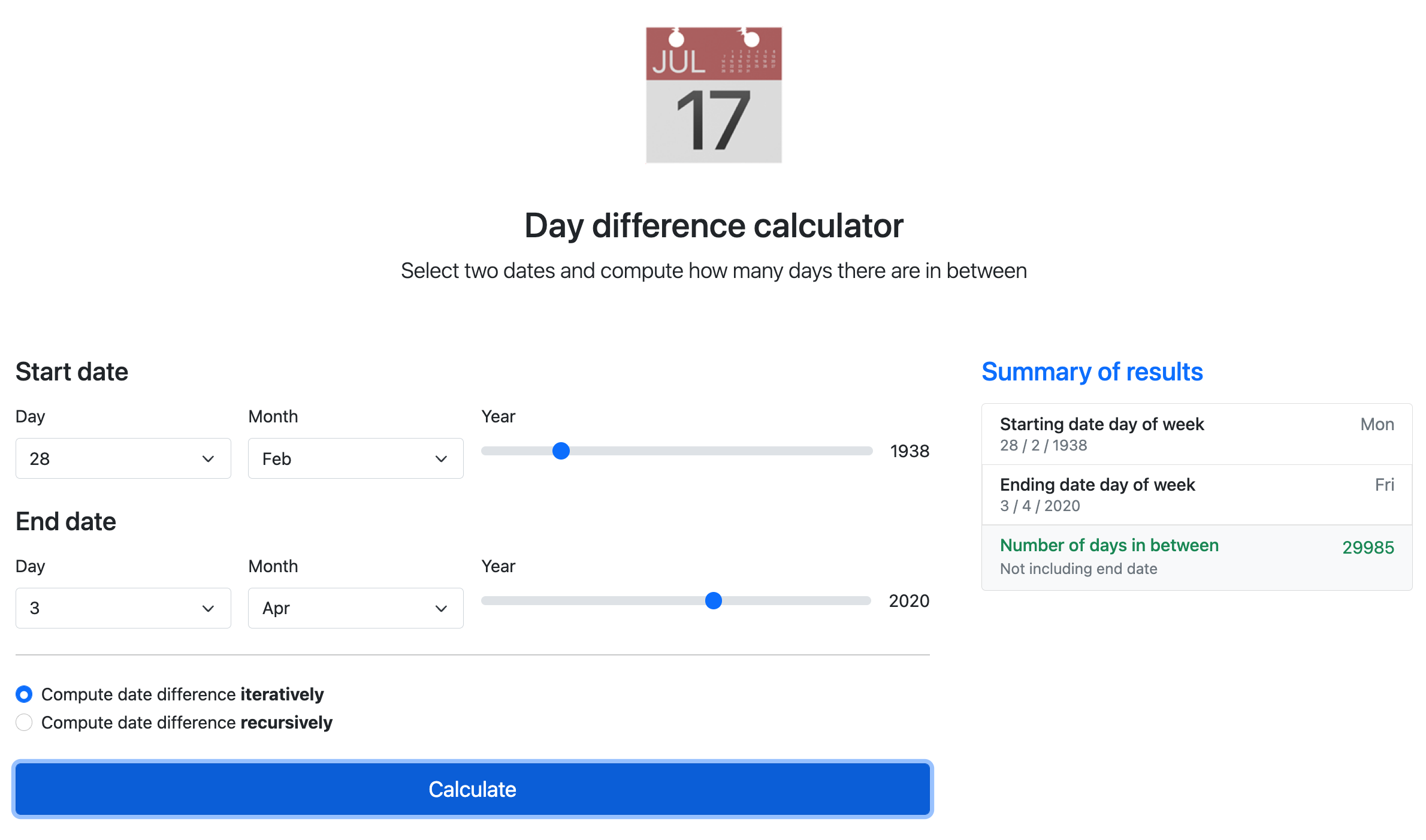
Task: Open the start date Month dropdown showing Feb
Action: tap(355, 458)
